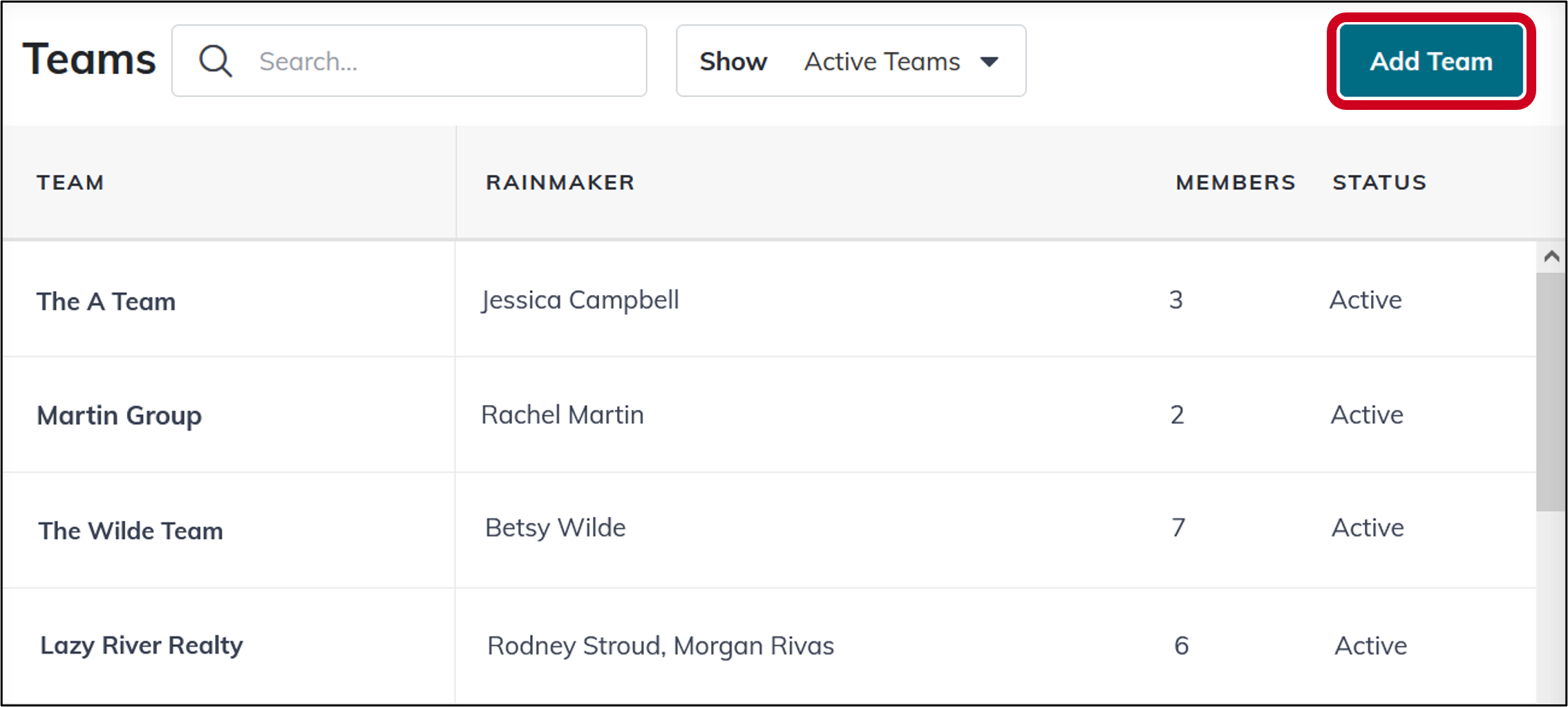Screen dimensions: 1568x707
Task: Click rainmaker Jessica Campbell
Action: 580,300
